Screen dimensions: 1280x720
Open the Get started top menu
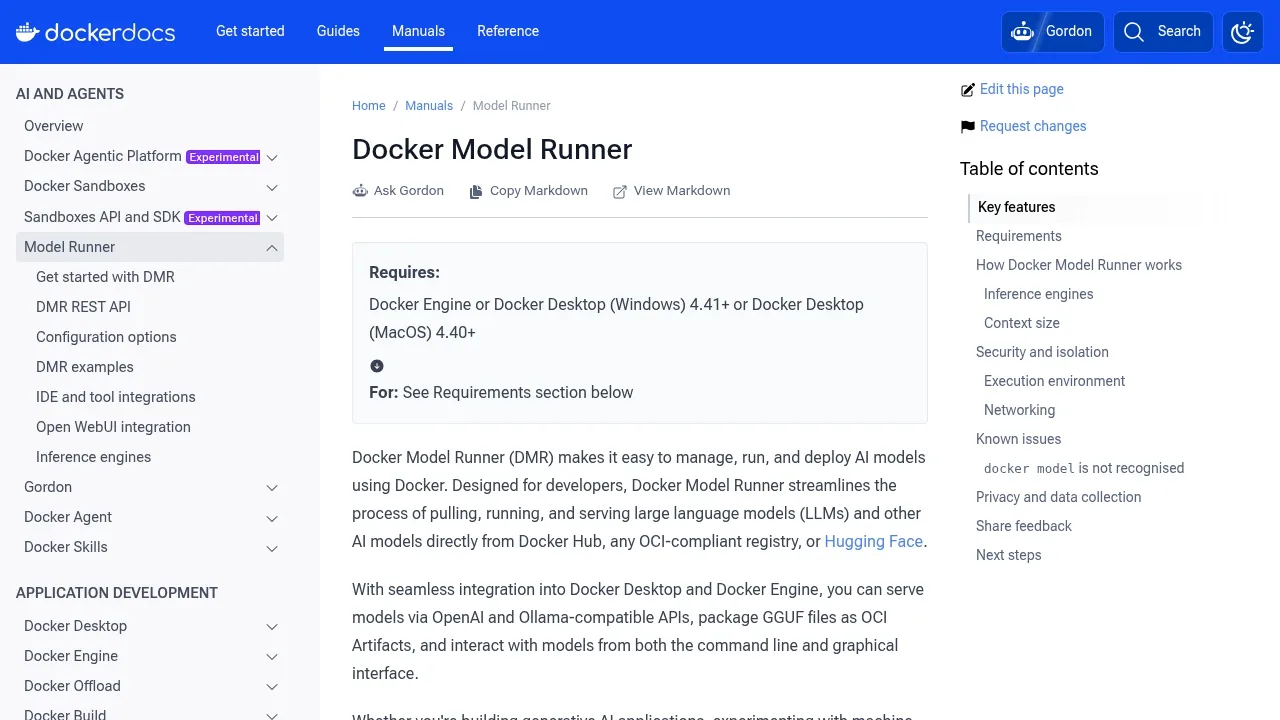250,31
